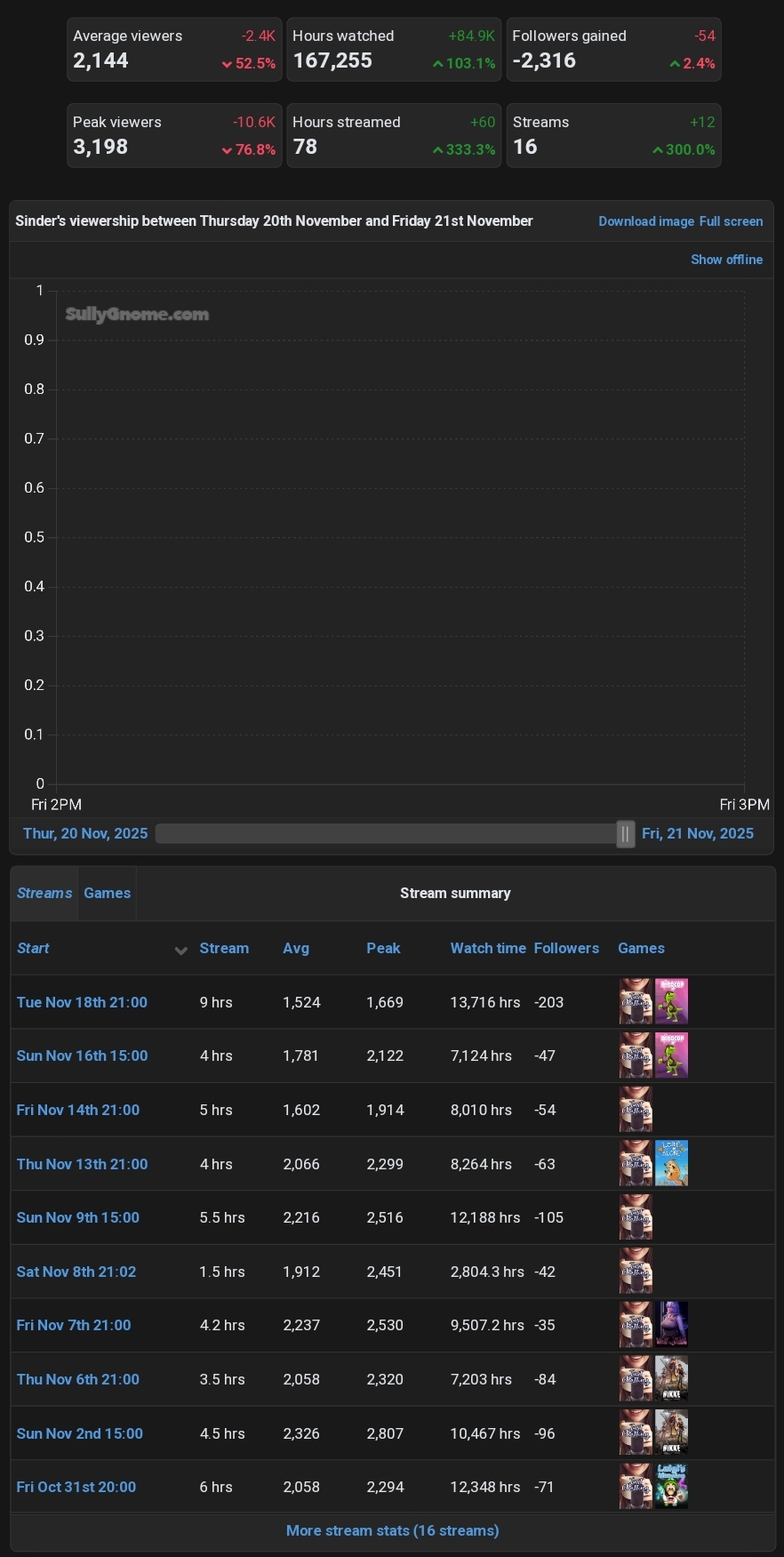Sort the table by Peak column
The width and height of the screenshot is (784, 1557).
[383, 948]
